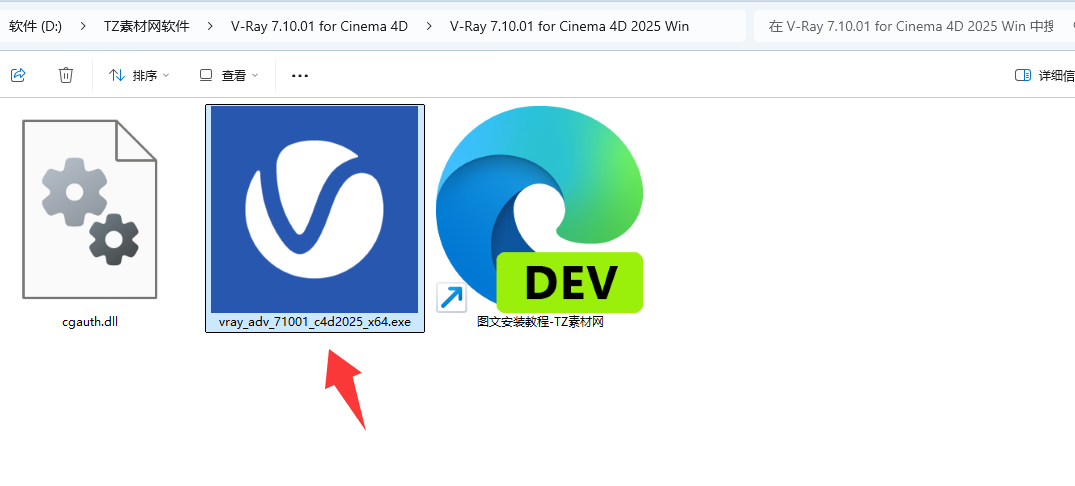Click V-Ray 7.10.01 for Cinema 4D 2025 Win breadcrumb
The height and width of the screenshot is (486, 1075).
(570, 26)
